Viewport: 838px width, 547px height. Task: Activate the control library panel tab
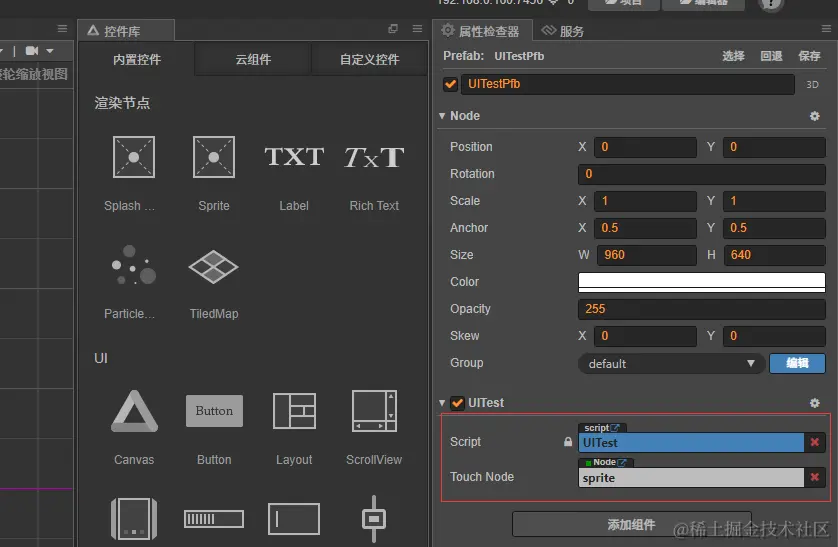pos(126,31)
